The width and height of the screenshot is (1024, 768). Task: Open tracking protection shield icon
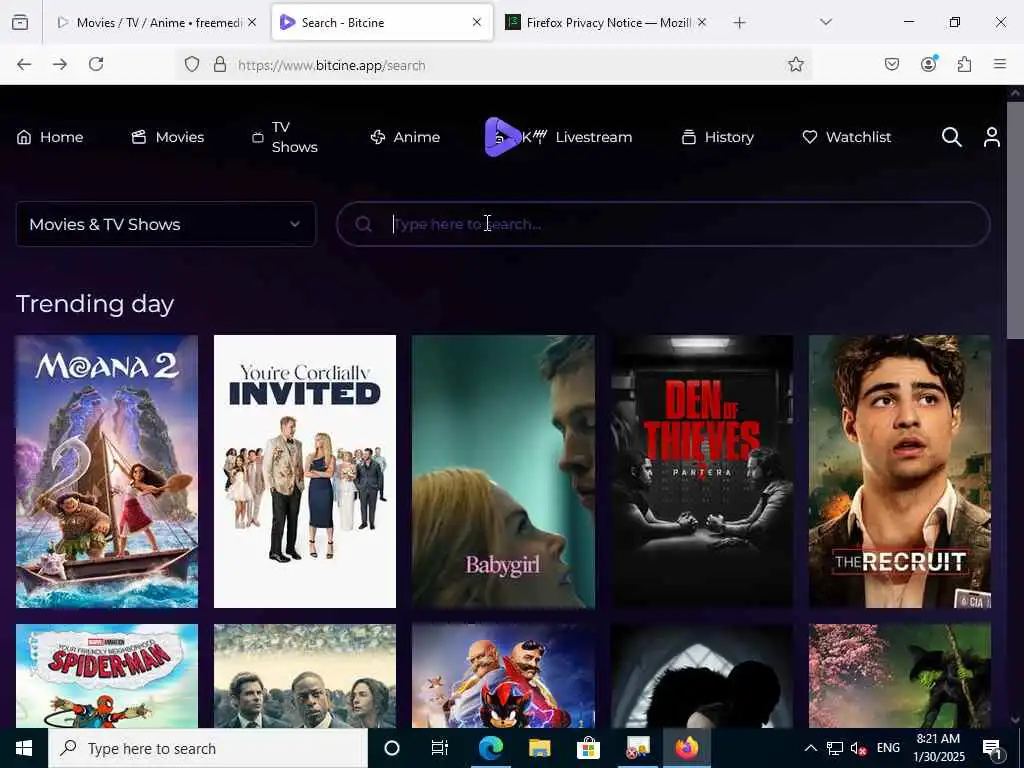191,65
